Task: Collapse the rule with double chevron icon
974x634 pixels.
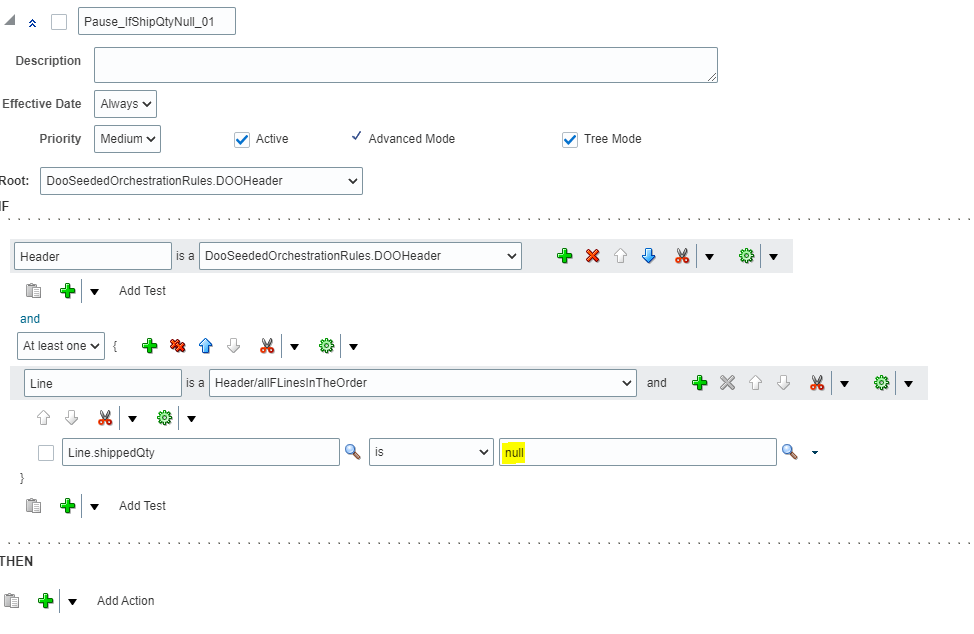Action: (33, 23)
